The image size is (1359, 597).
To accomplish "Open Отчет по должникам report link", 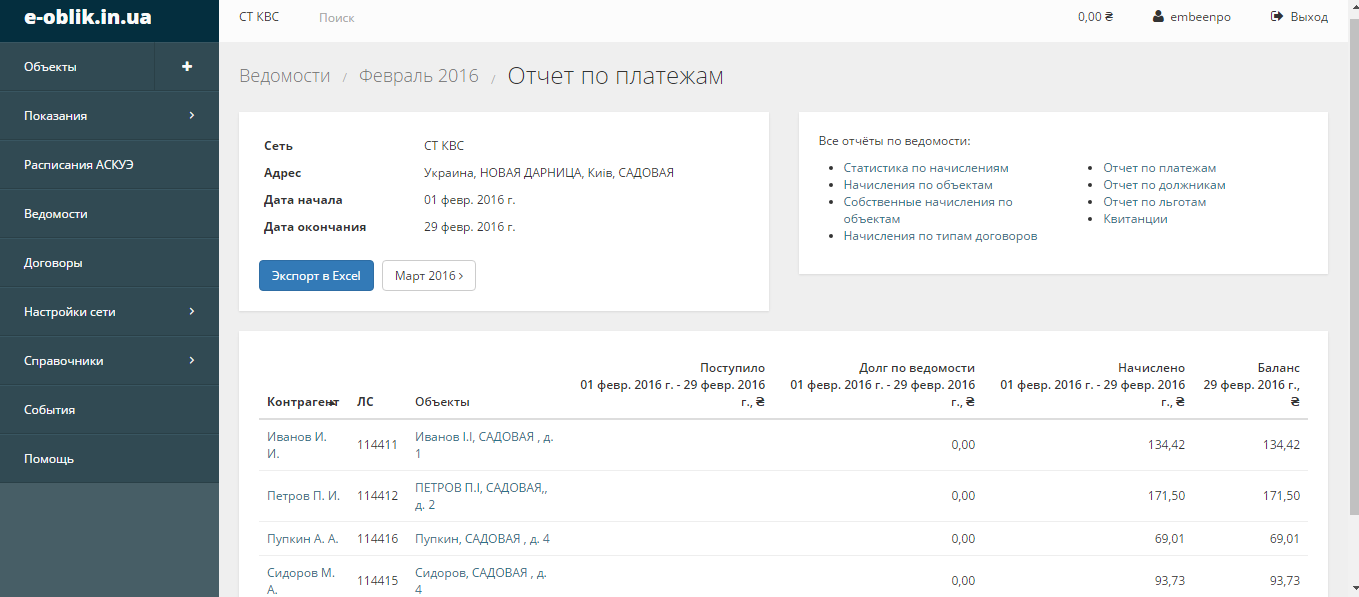I will pyautogui.click(x=1164, y=185).
